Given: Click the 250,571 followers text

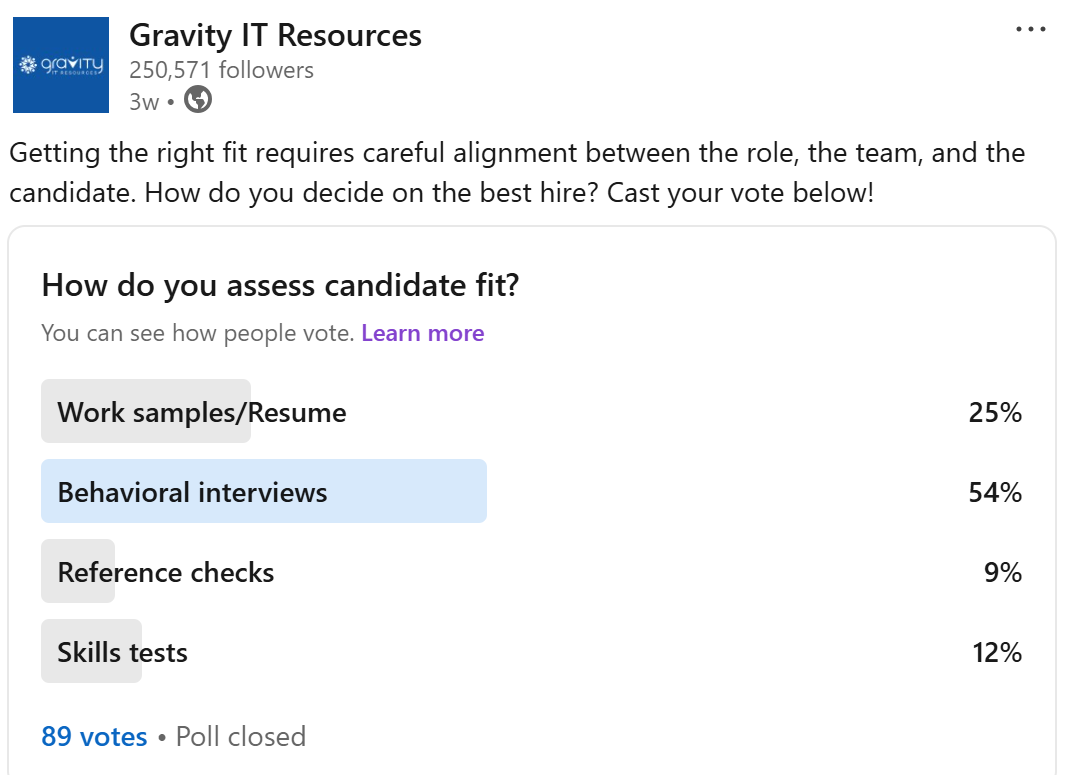Looking at the screenshot, I should click(221, 70).
